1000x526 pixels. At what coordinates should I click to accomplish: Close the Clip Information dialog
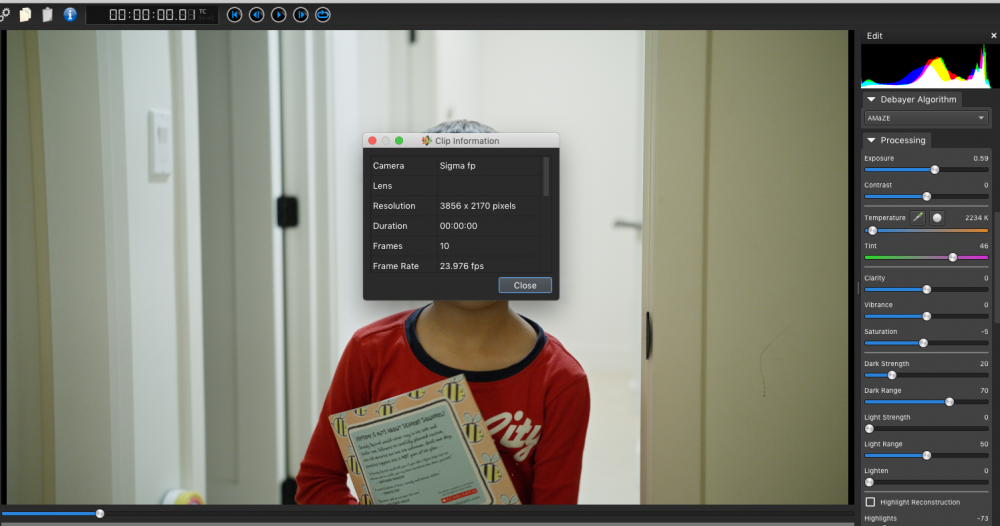[525, 285]
